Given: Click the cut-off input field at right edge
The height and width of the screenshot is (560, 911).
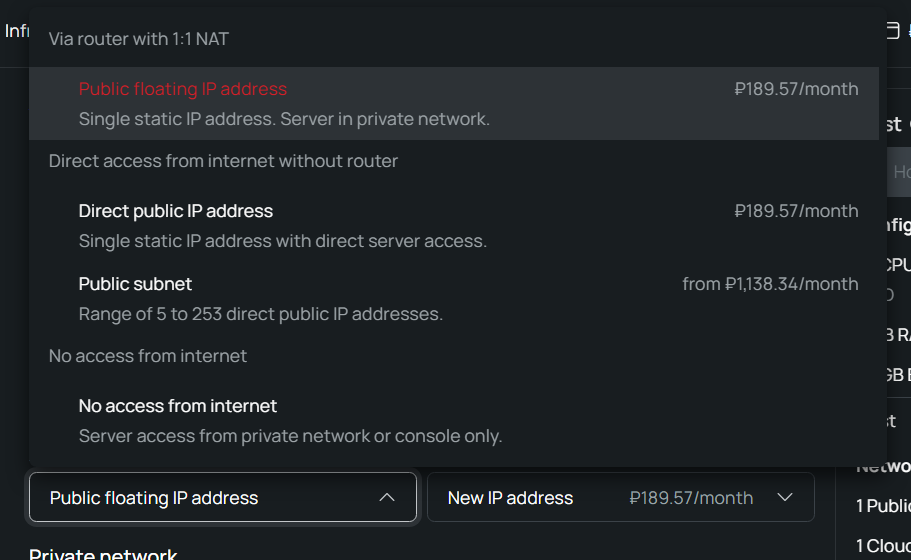Looking at the screenshot, I should click(x=899, y=171).
